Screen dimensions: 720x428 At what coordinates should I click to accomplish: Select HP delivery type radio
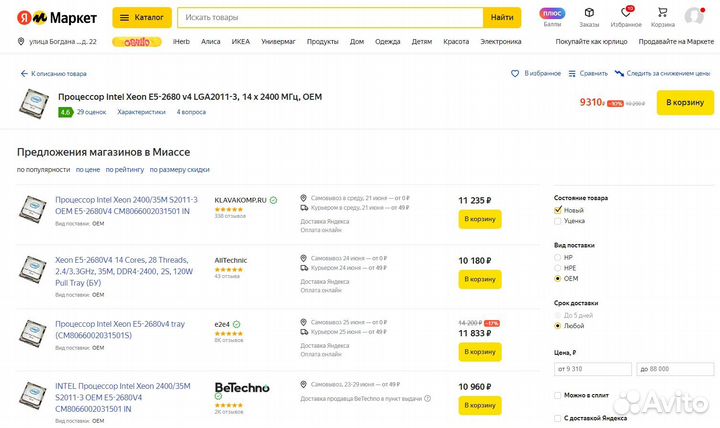click(x=557, y=258)
